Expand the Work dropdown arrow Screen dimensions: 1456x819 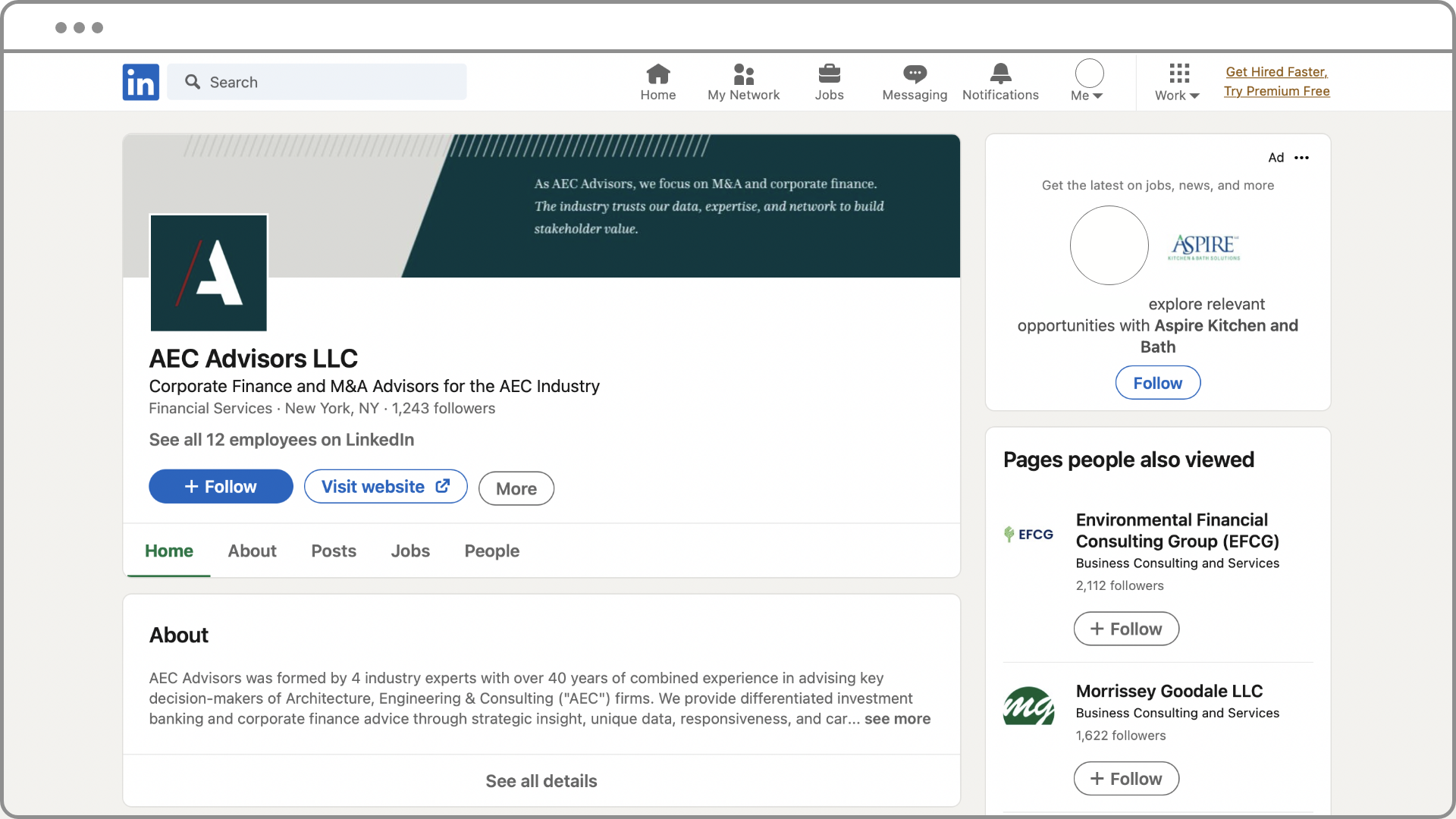1194,96
